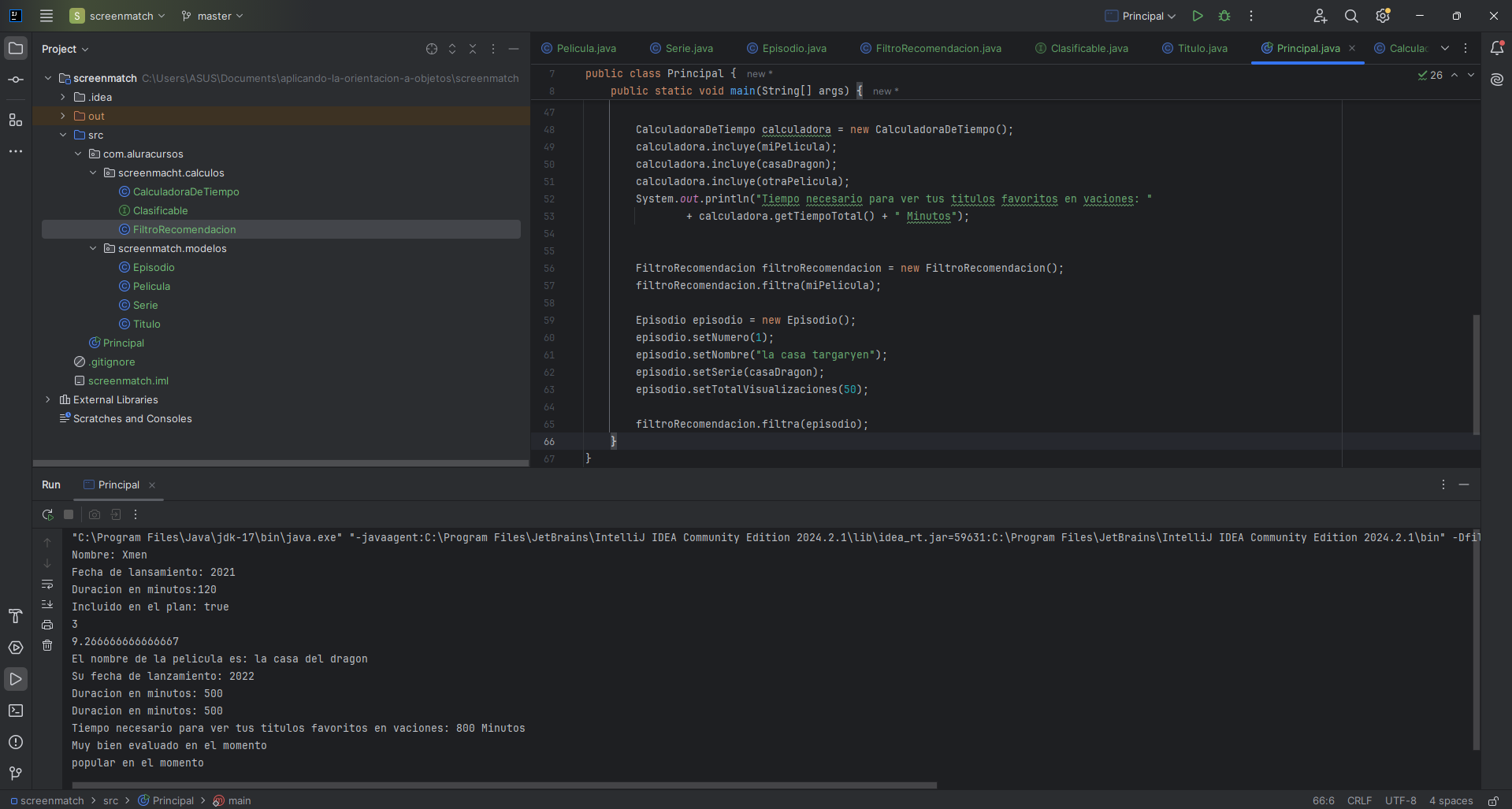
Task: Collapse the screenmacht.calculos package
Action: coord(93,173)
